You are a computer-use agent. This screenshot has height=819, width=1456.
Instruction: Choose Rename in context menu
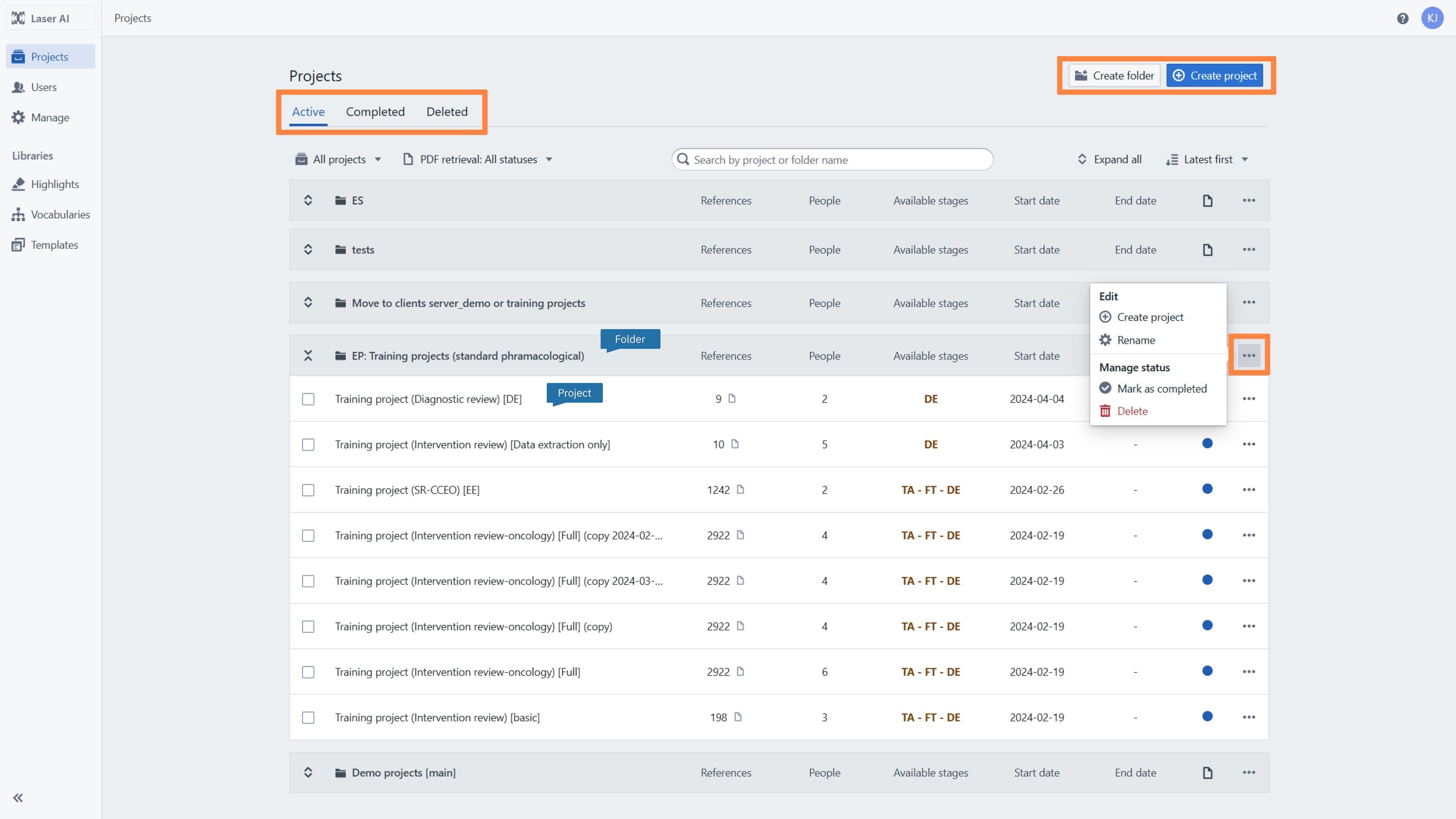1158,340
